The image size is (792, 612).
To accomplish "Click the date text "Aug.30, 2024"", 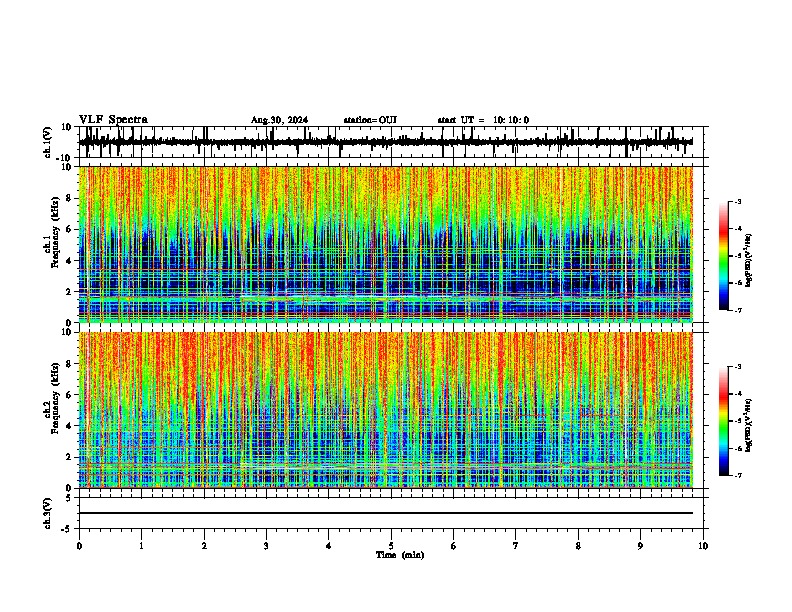I will 279,120.
